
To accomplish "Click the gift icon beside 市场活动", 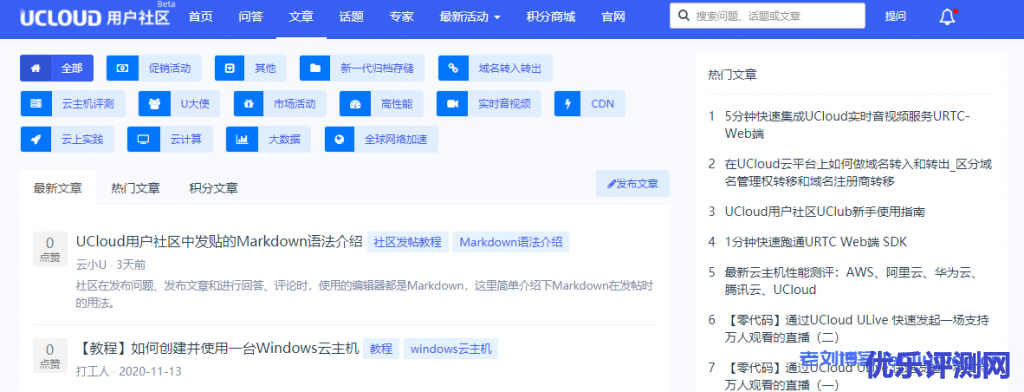I will pyautogui.click(x=249, y=103).
